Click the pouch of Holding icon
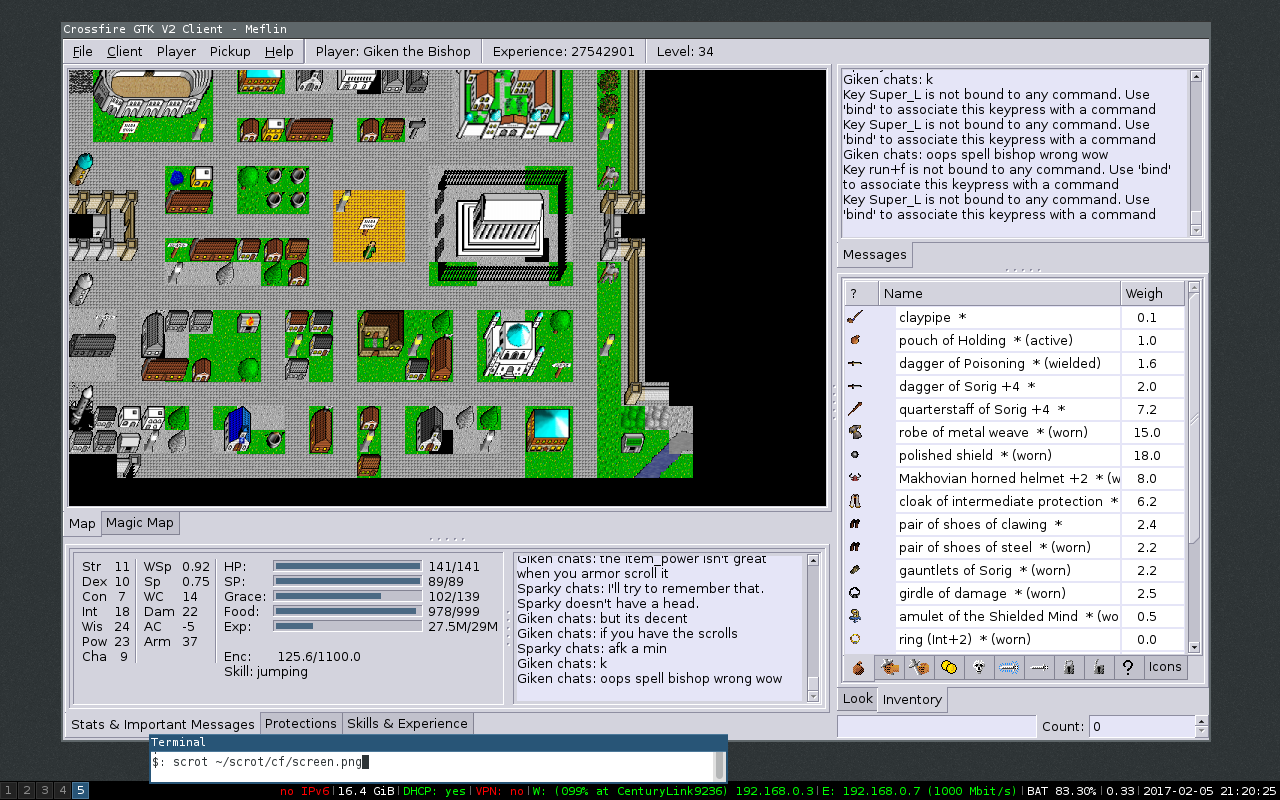The width and height of the screenshot is (1280, 800). point(855,340)
